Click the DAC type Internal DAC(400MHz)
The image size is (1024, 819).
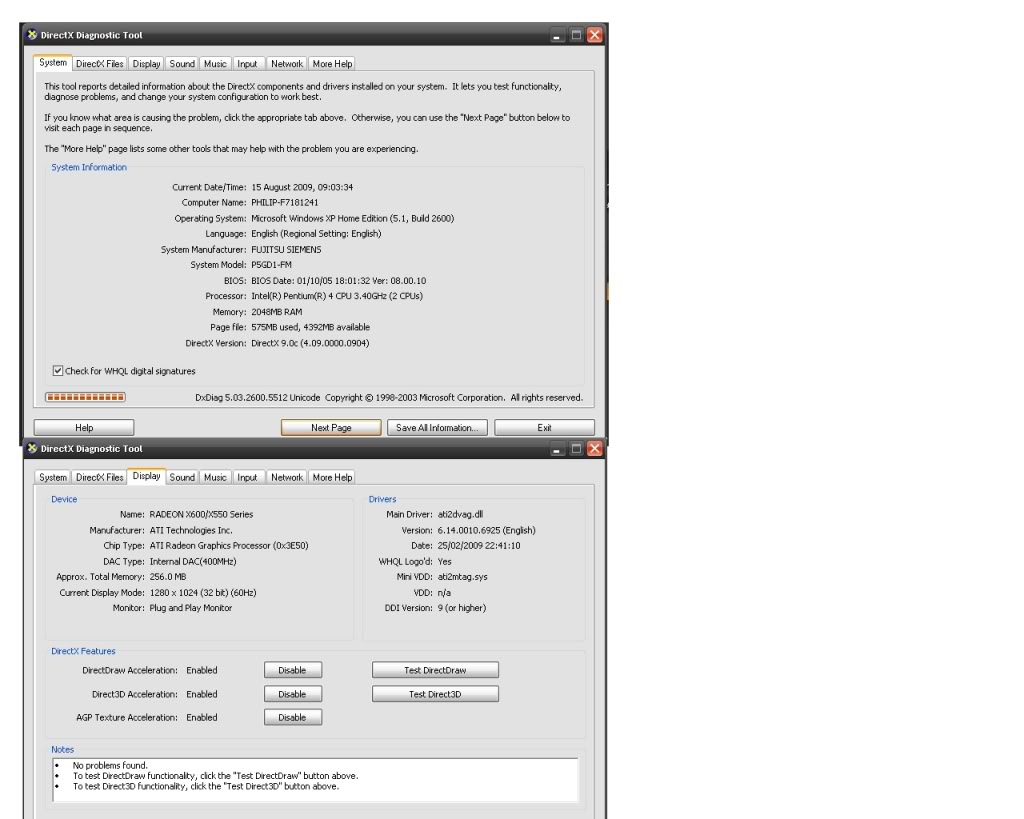tap(193, 561)
